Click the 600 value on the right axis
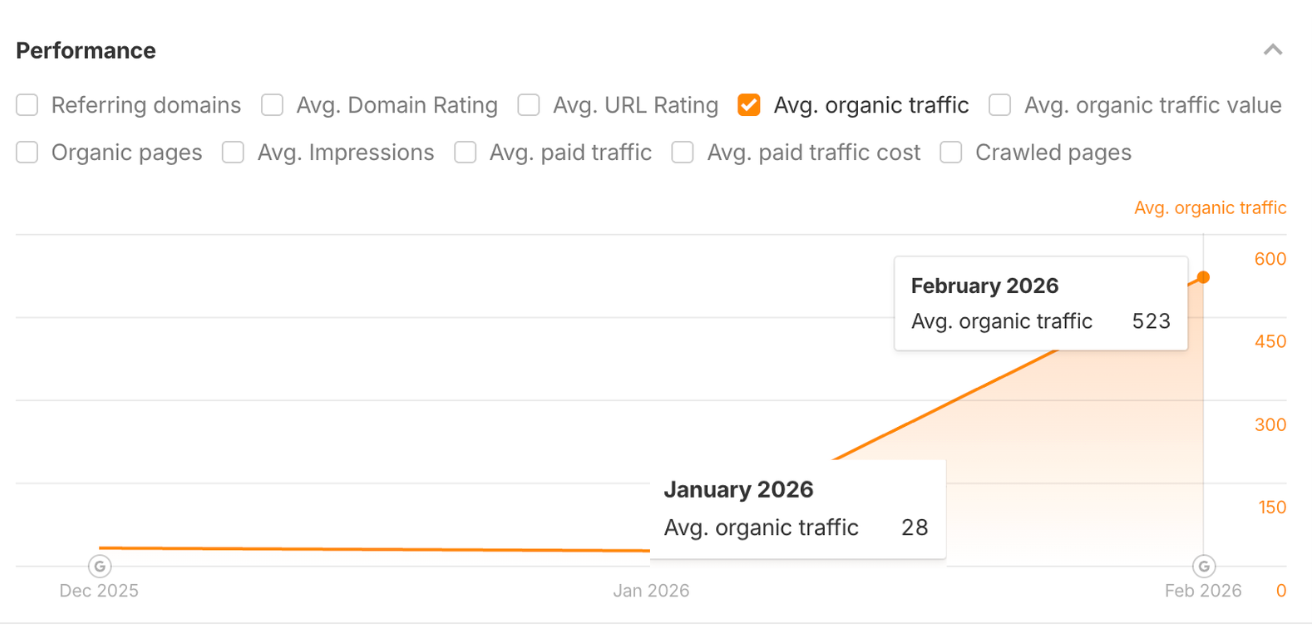Viewport: 1312px width, 642px height. (1269, 259)
